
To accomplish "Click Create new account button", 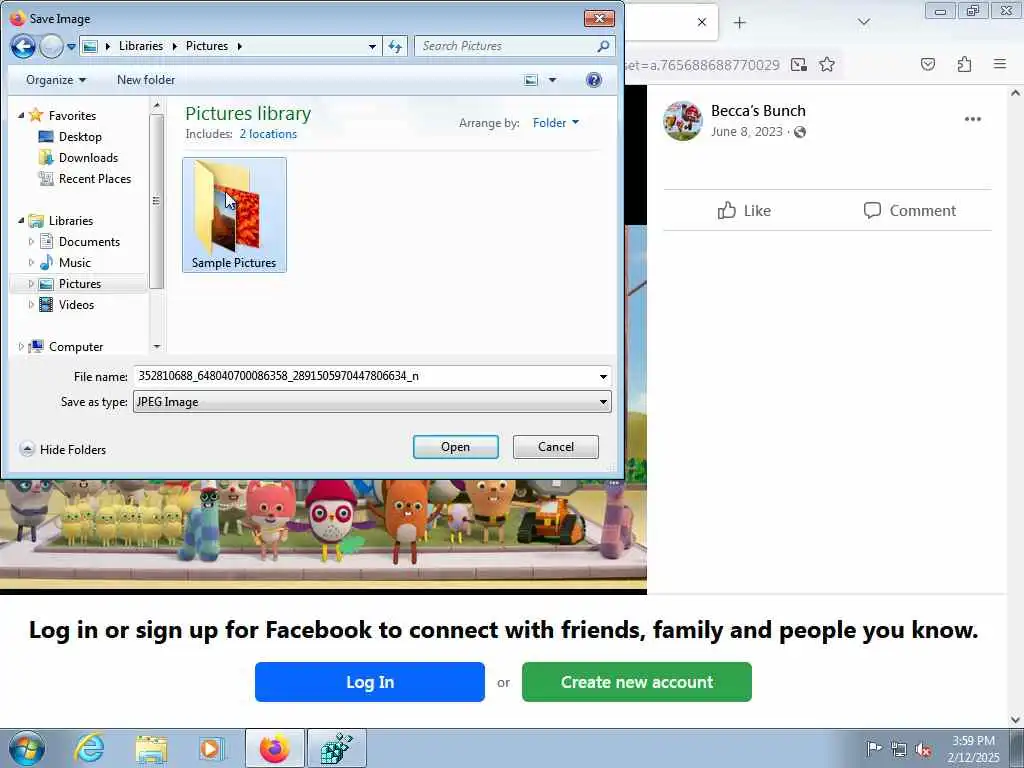I will click(637, 682).
